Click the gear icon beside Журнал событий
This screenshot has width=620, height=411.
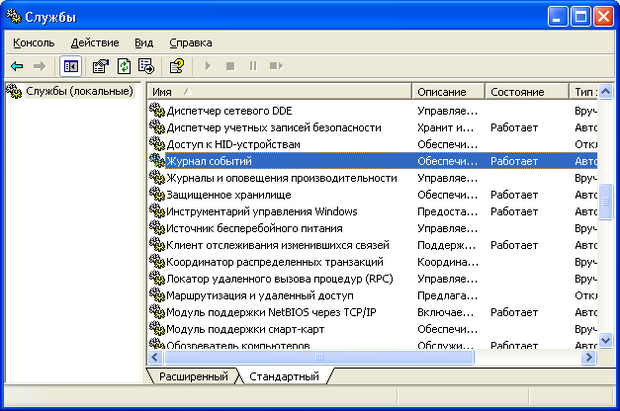156,161
